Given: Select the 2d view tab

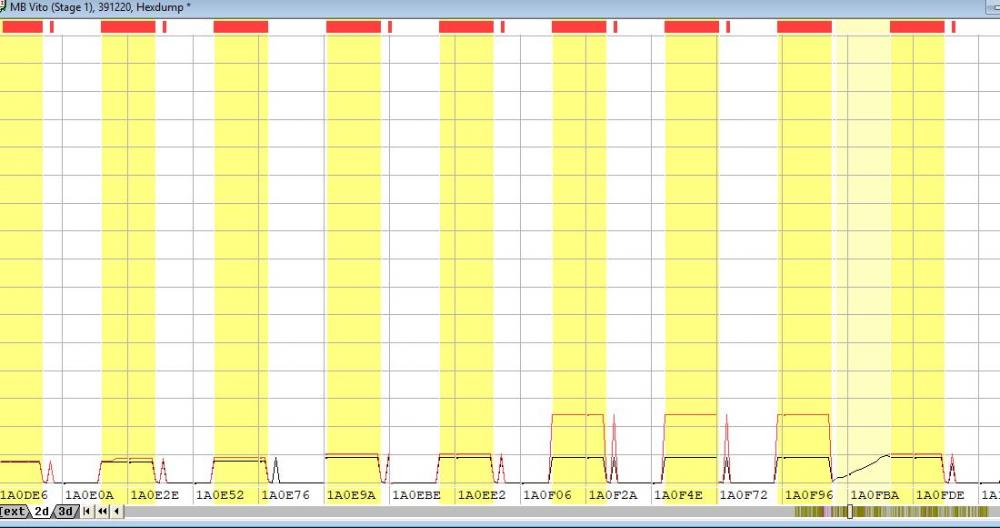Looking at the screenshot, I should [x=42, y=512].
